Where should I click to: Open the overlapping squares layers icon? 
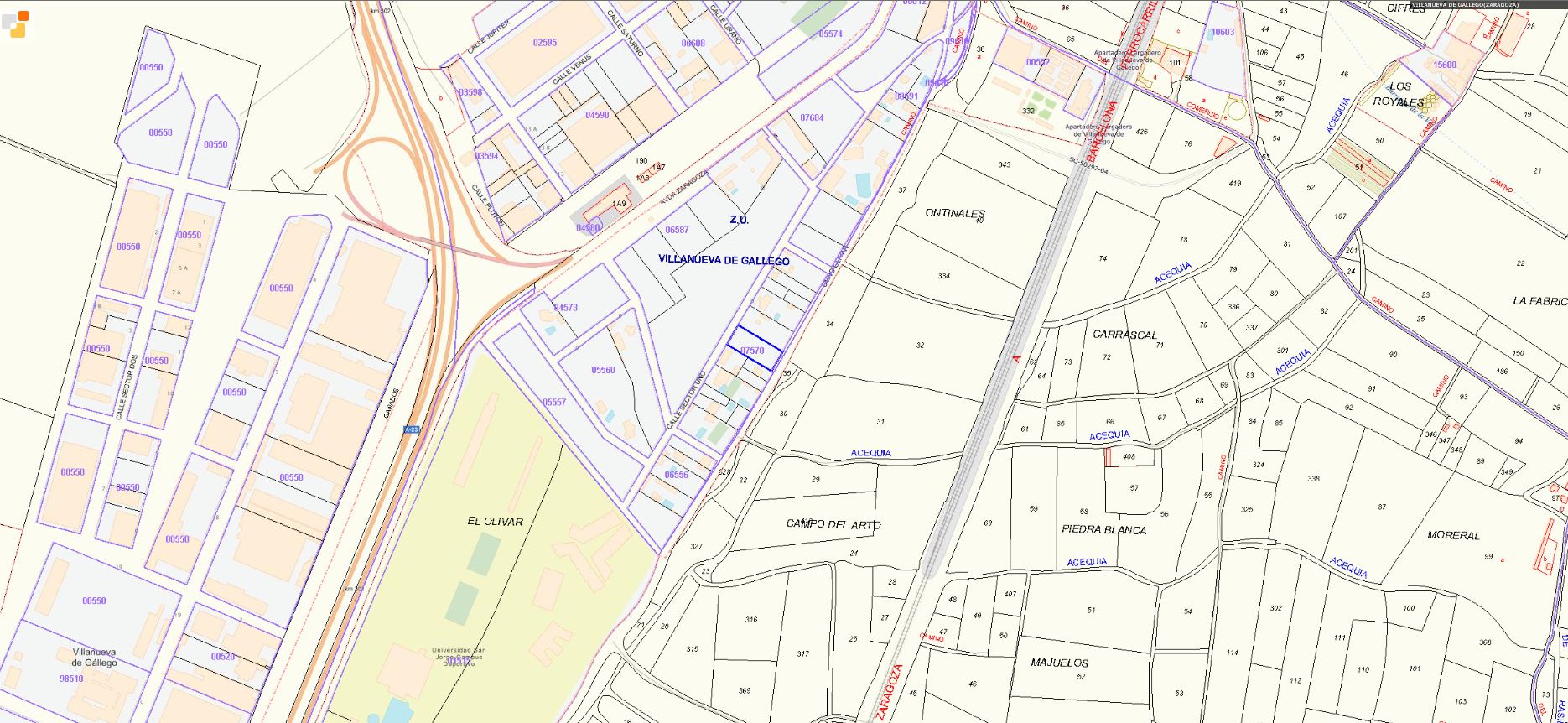click(x=16, y=23)
